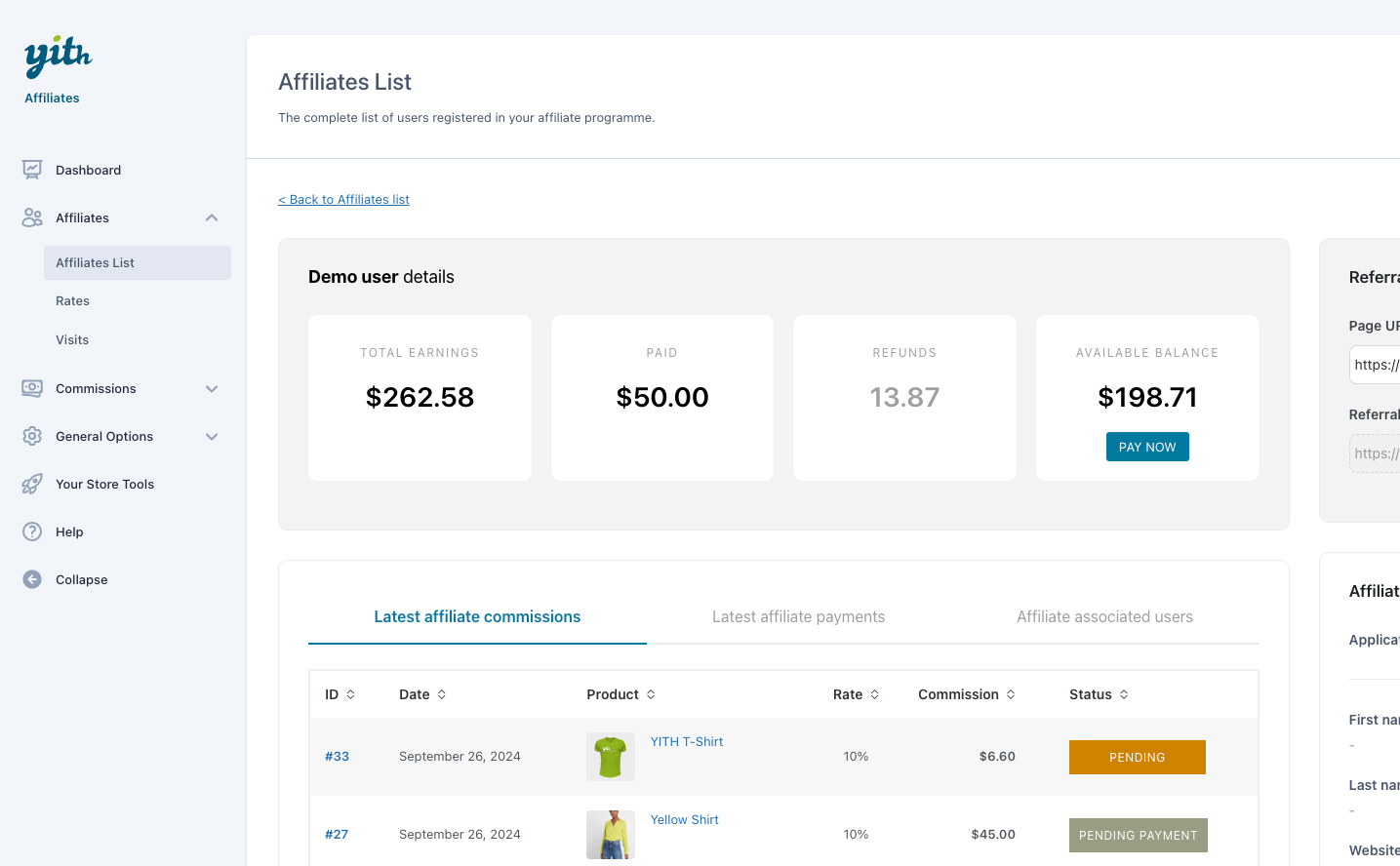This screenshot has height=866, width=1400.
Task: Collapse the Affiliates submenu chevron
Action: pyautogui.click(x=212, y=217)
